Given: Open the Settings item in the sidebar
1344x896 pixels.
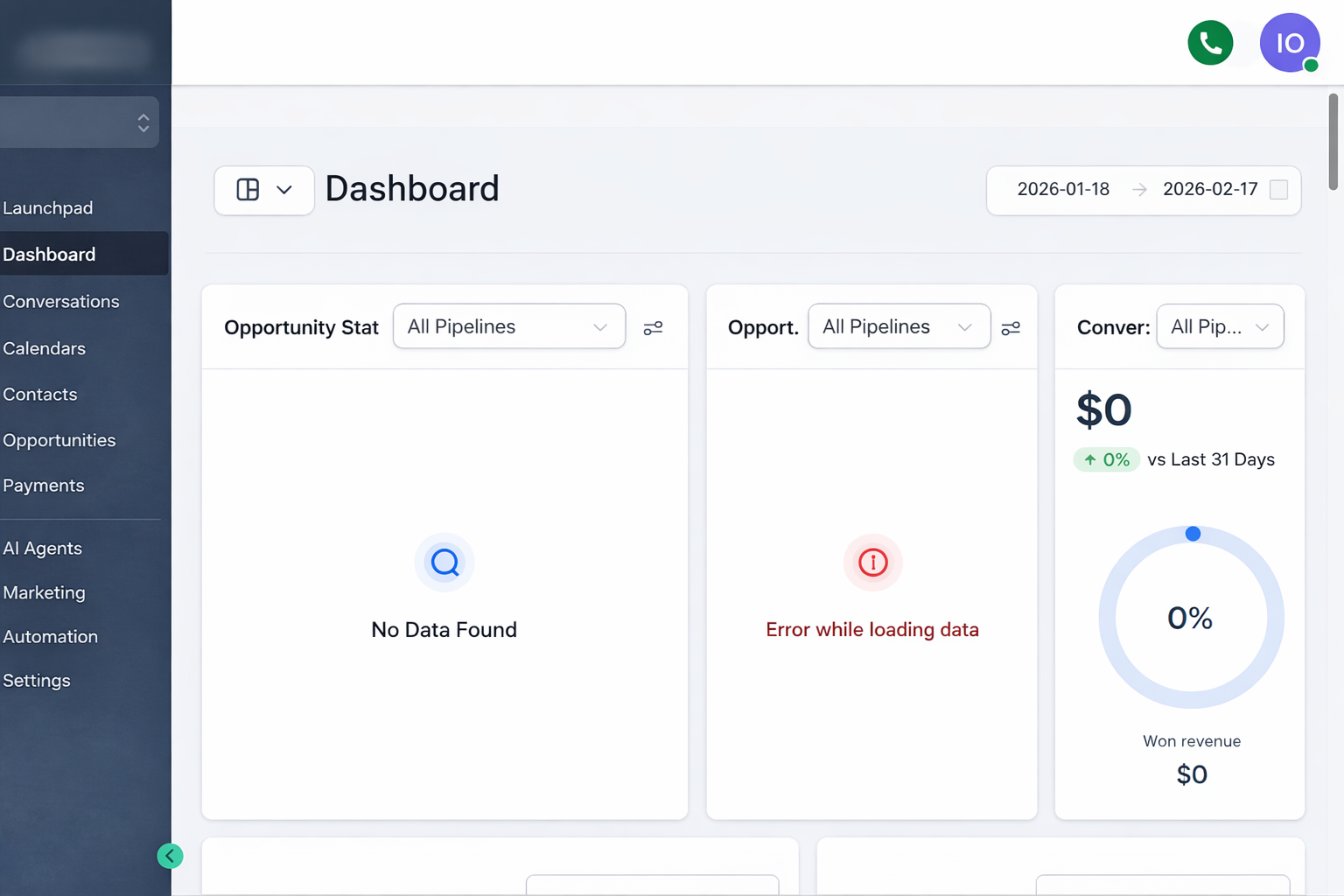Looking at the screenshot, I should tap(37, 680).
